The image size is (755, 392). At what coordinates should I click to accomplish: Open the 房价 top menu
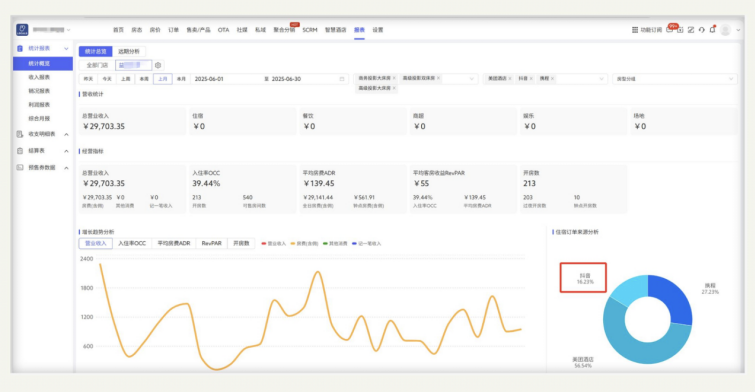[x=155, y=30]
